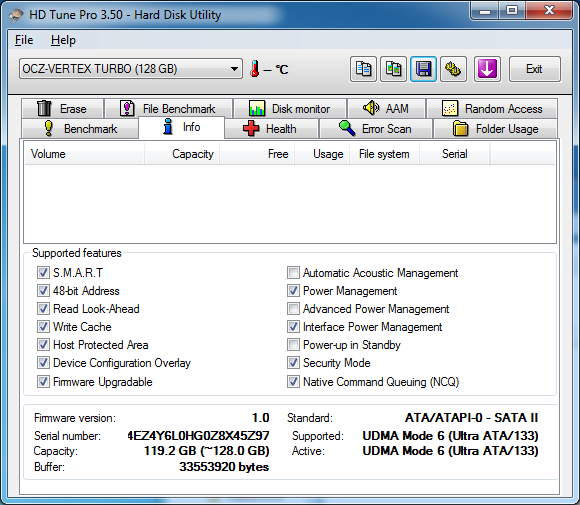The height and width of the screenshot is (505, 580).
Task: Click the copy screenshot to clipboard icon
Action: (x=394, y=69)
